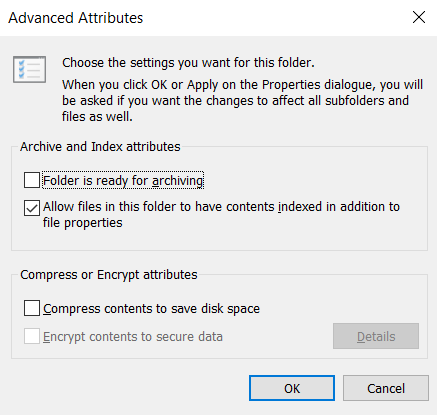
Task: Click the paragraph about subfolders and files
Action: [242, 101]
